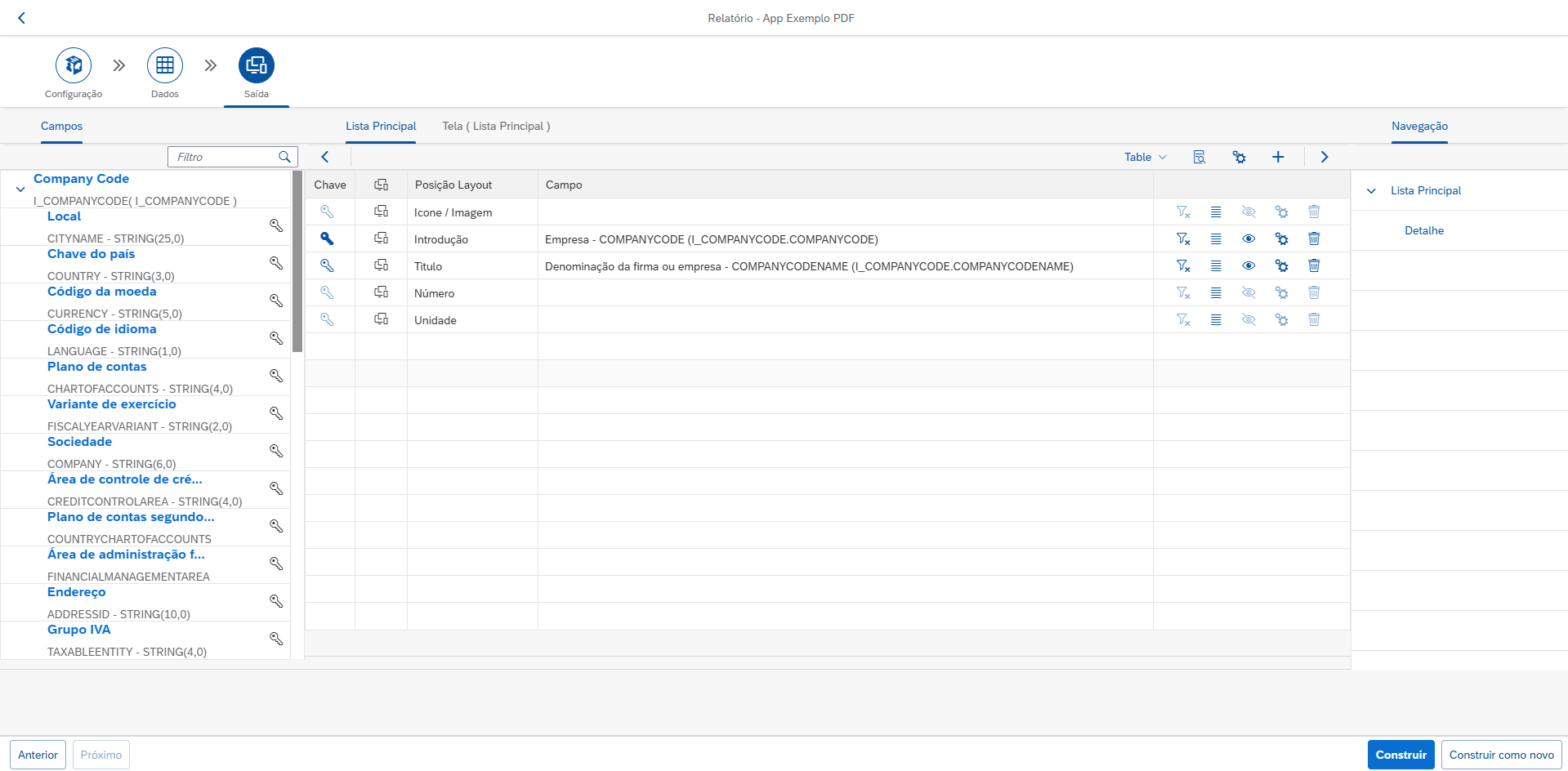The image size is (1568, 771).
Task: Clear filter icon on the Introdução row
Action: [x=1183, y=238]
